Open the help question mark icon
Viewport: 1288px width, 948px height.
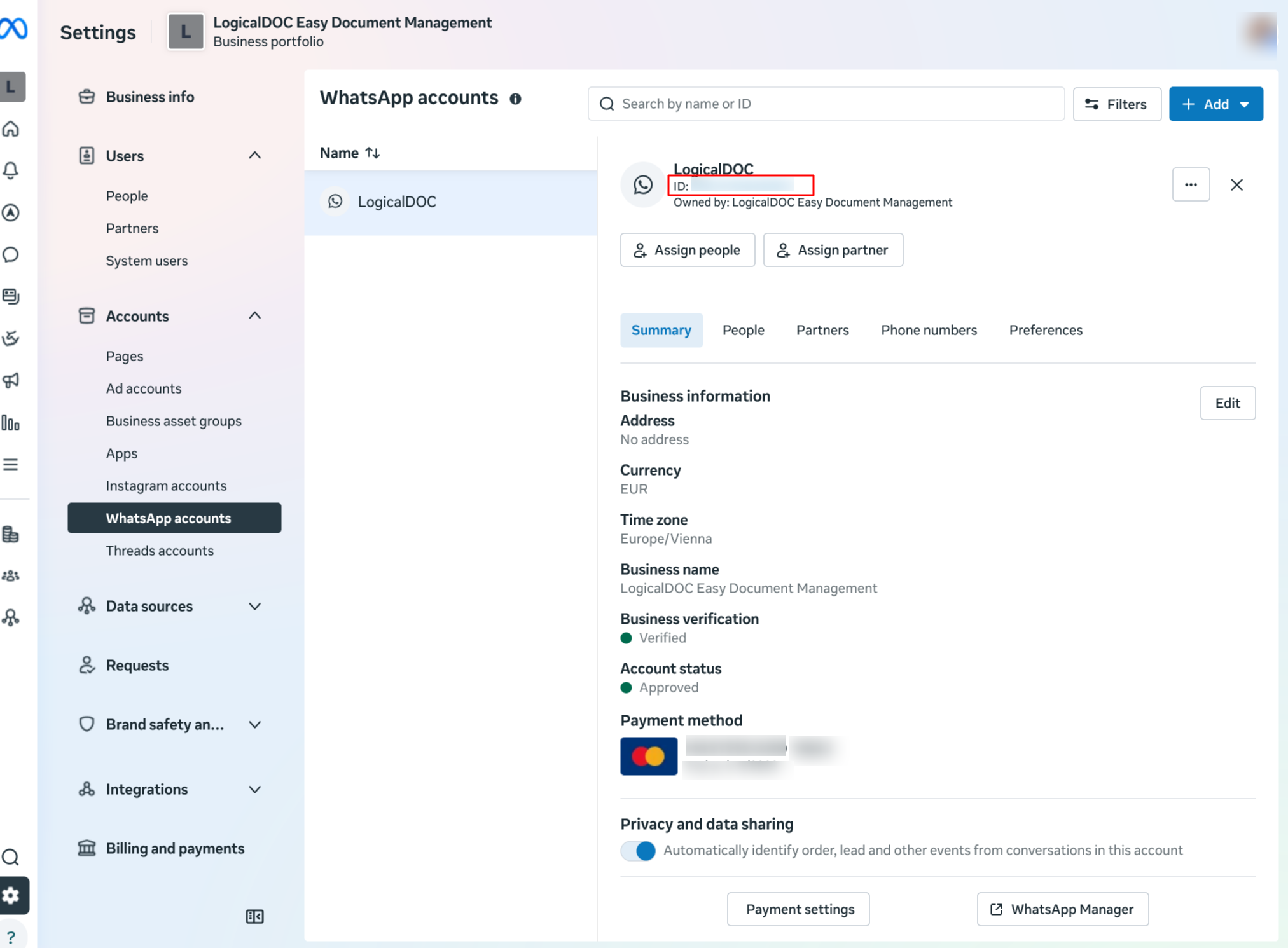click(11, 937)
